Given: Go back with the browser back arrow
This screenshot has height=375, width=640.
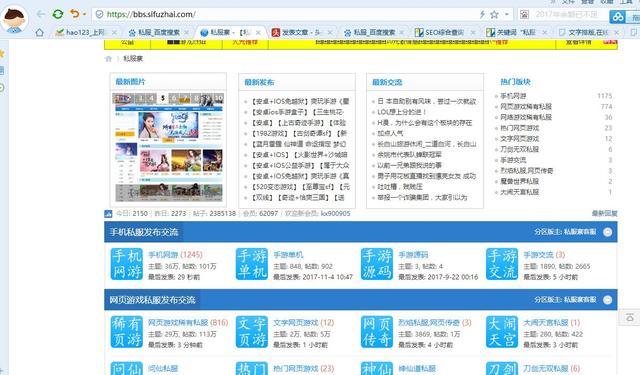Looking at the screenshot, I should click(41, 14).
